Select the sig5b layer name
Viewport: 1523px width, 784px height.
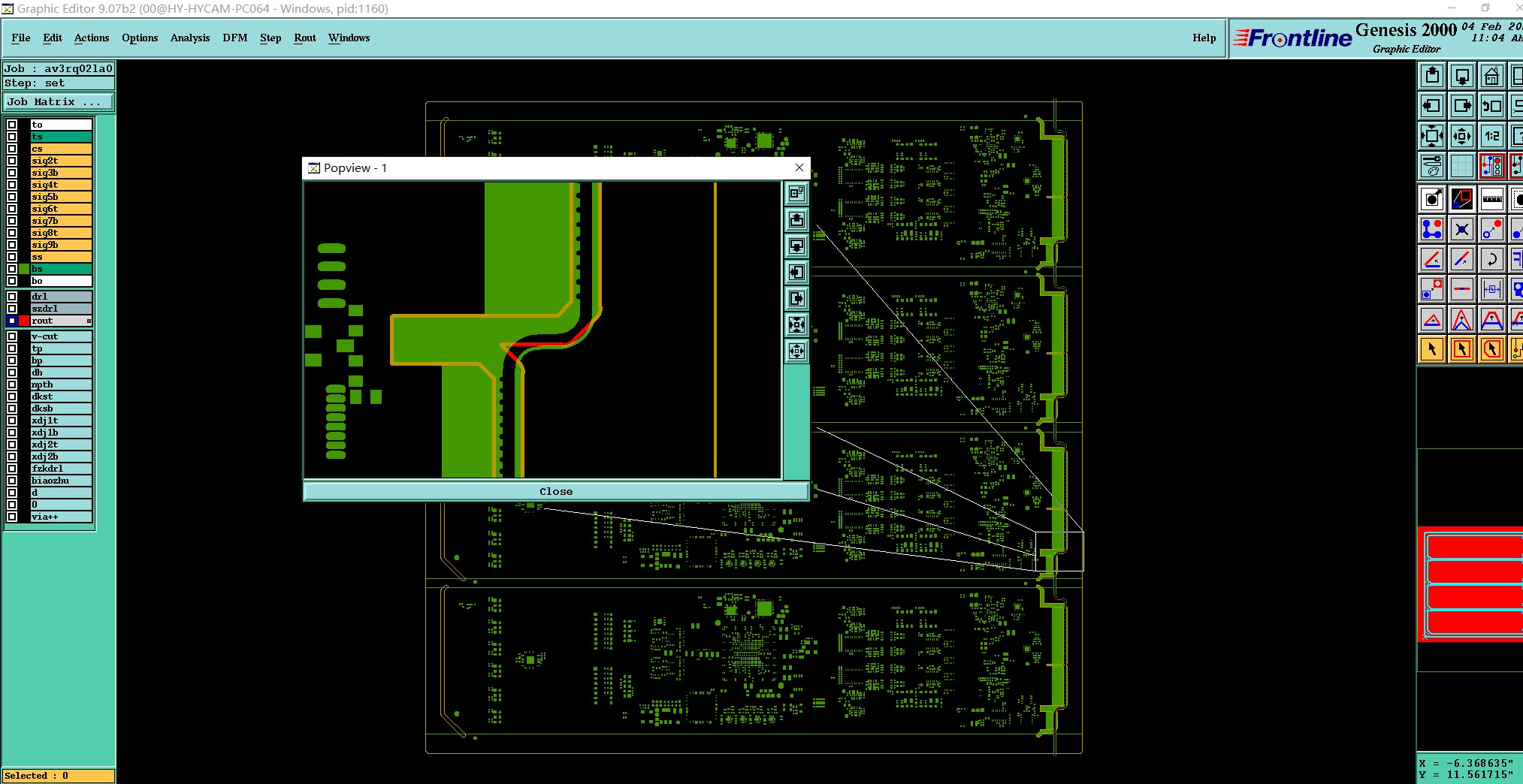point(61,197)
